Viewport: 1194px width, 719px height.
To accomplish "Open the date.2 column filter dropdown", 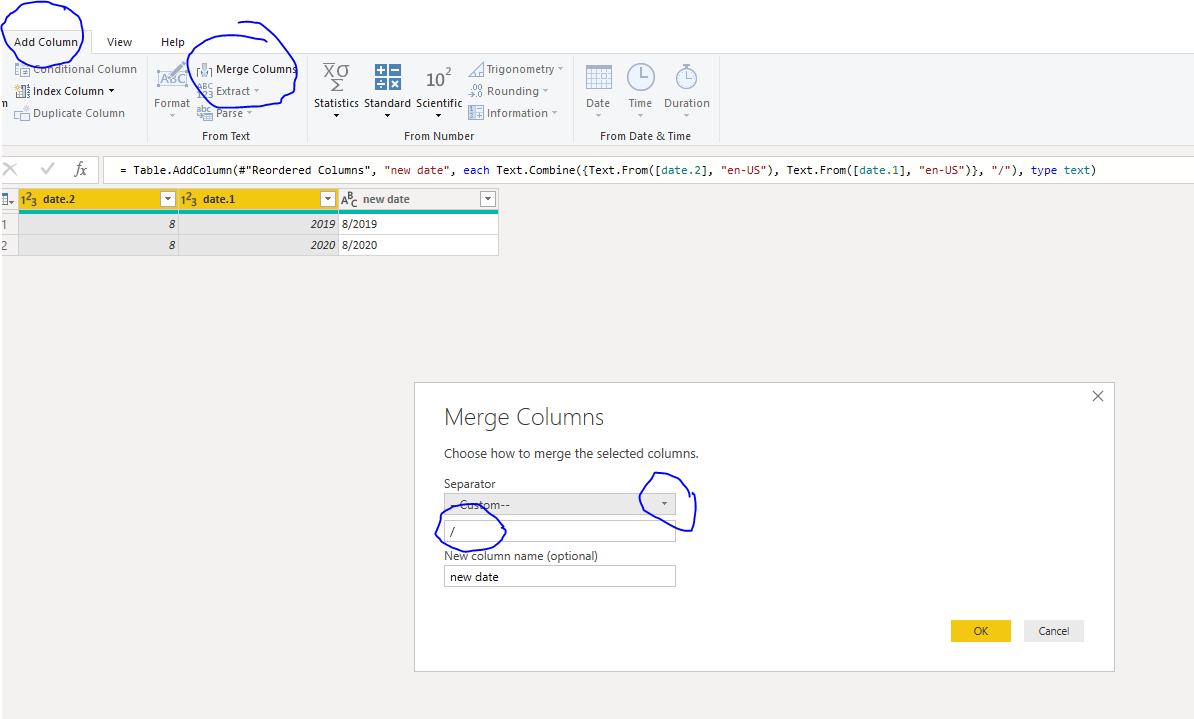I will 168,199.
